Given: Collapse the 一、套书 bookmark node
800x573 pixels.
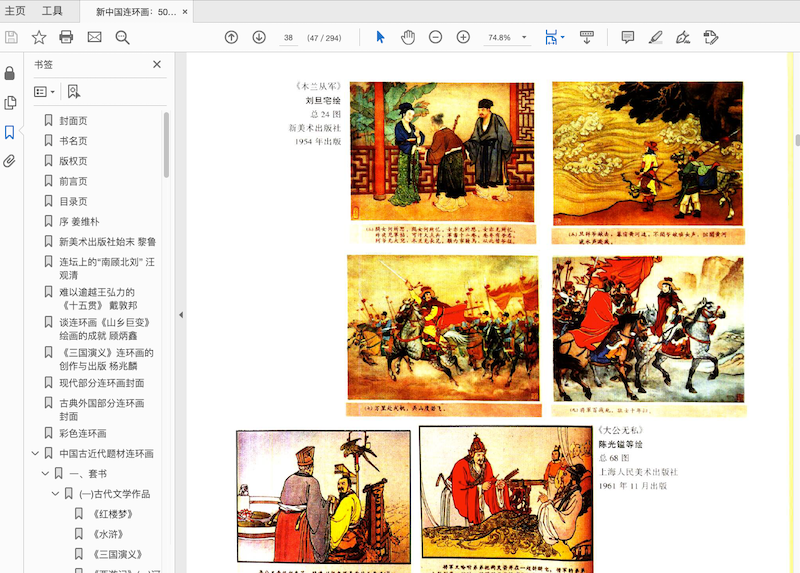Looking at the screenshot, I should (45, 474).
